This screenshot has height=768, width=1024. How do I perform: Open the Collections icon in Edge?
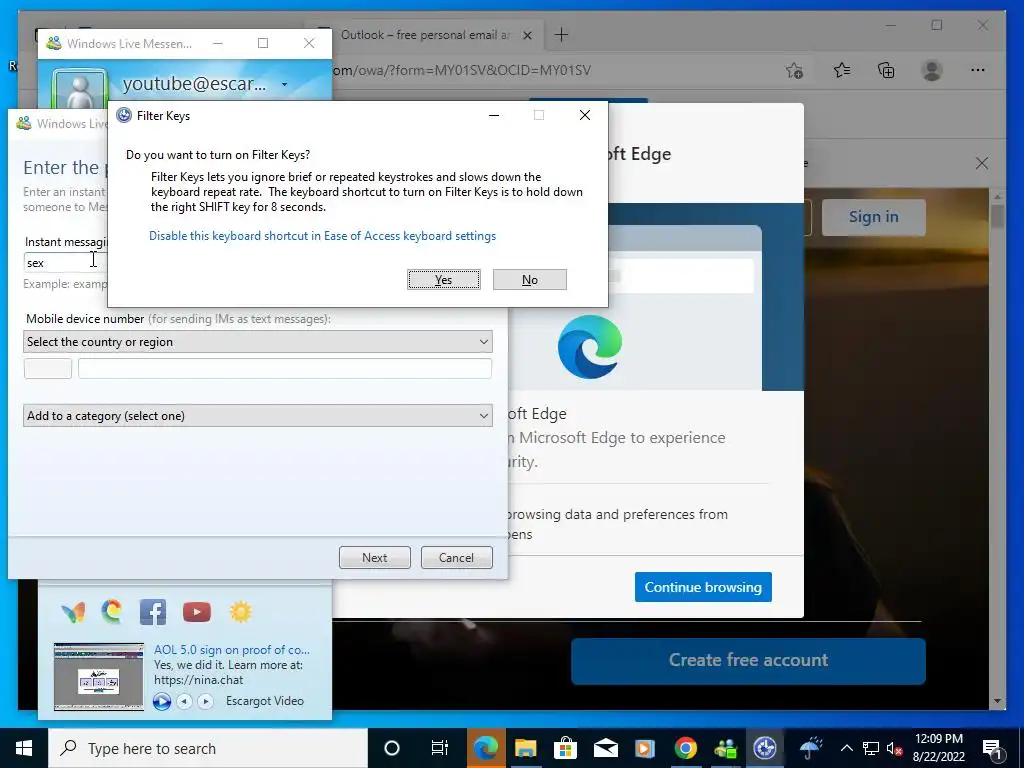(x=886, y=70)
